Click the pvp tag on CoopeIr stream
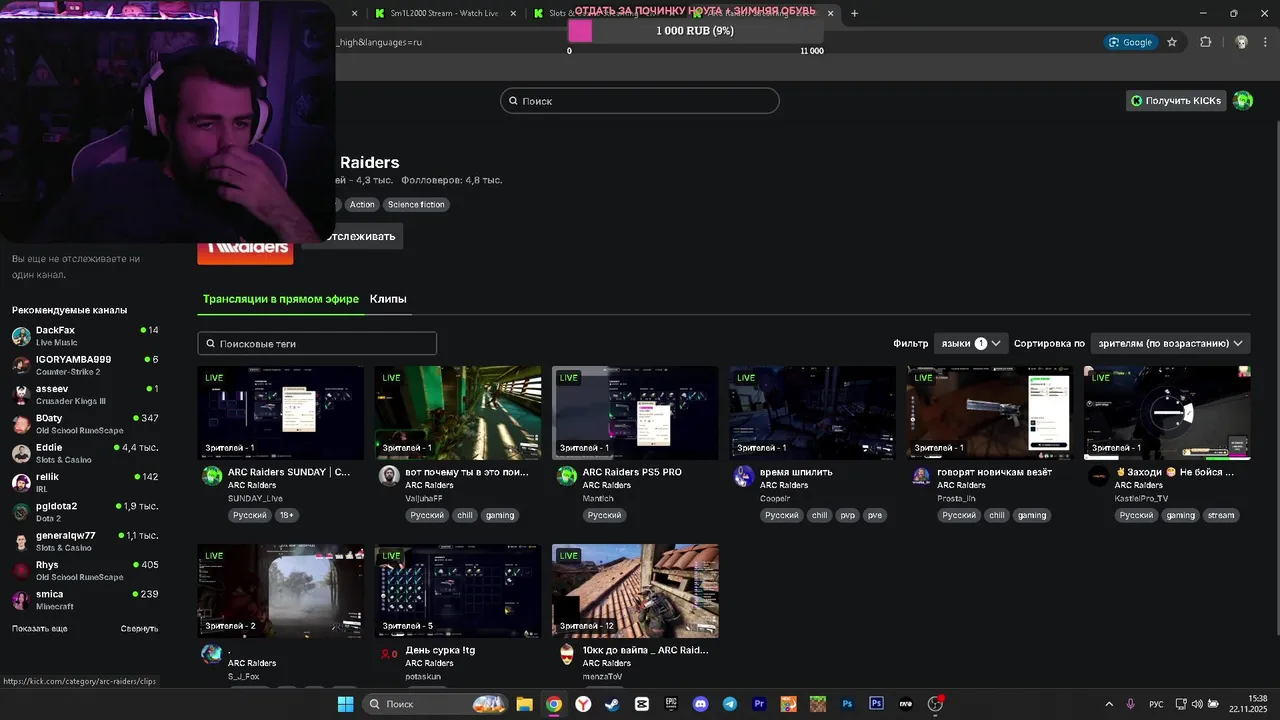This screenshot has width=1280, height=720. click(848, 515)
